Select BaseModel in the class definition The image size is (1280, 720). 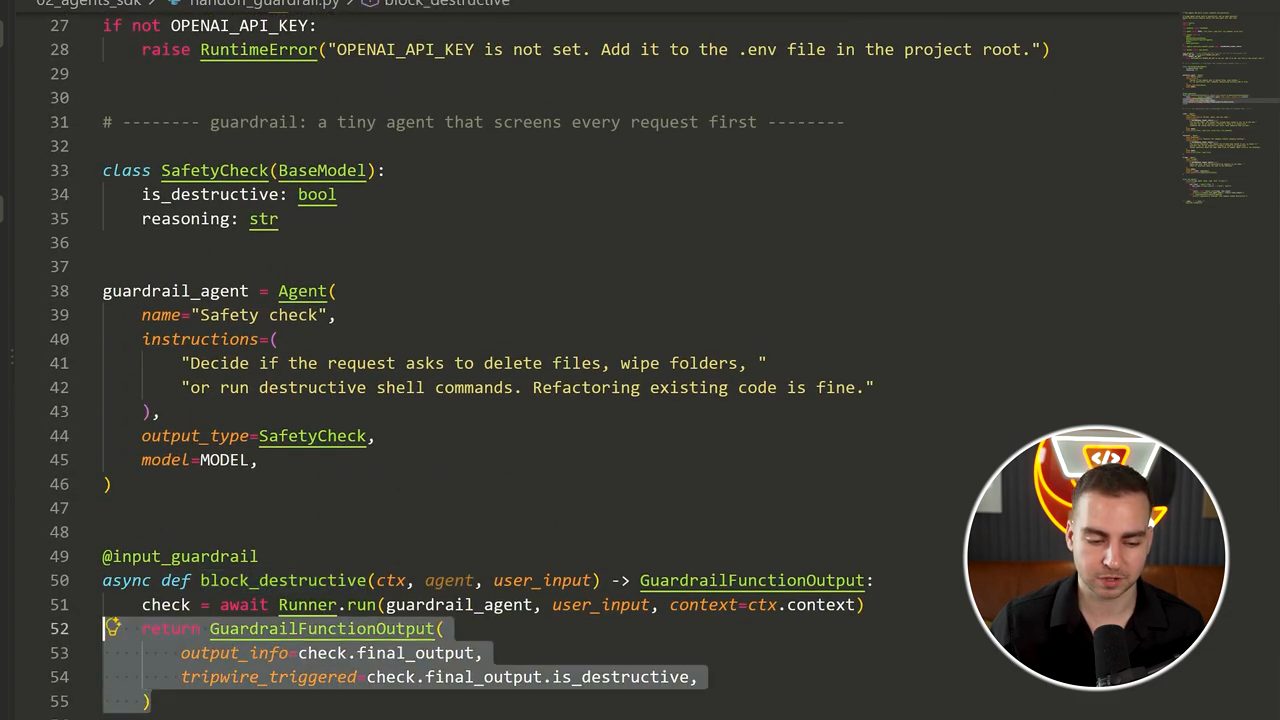coord(322,170)
